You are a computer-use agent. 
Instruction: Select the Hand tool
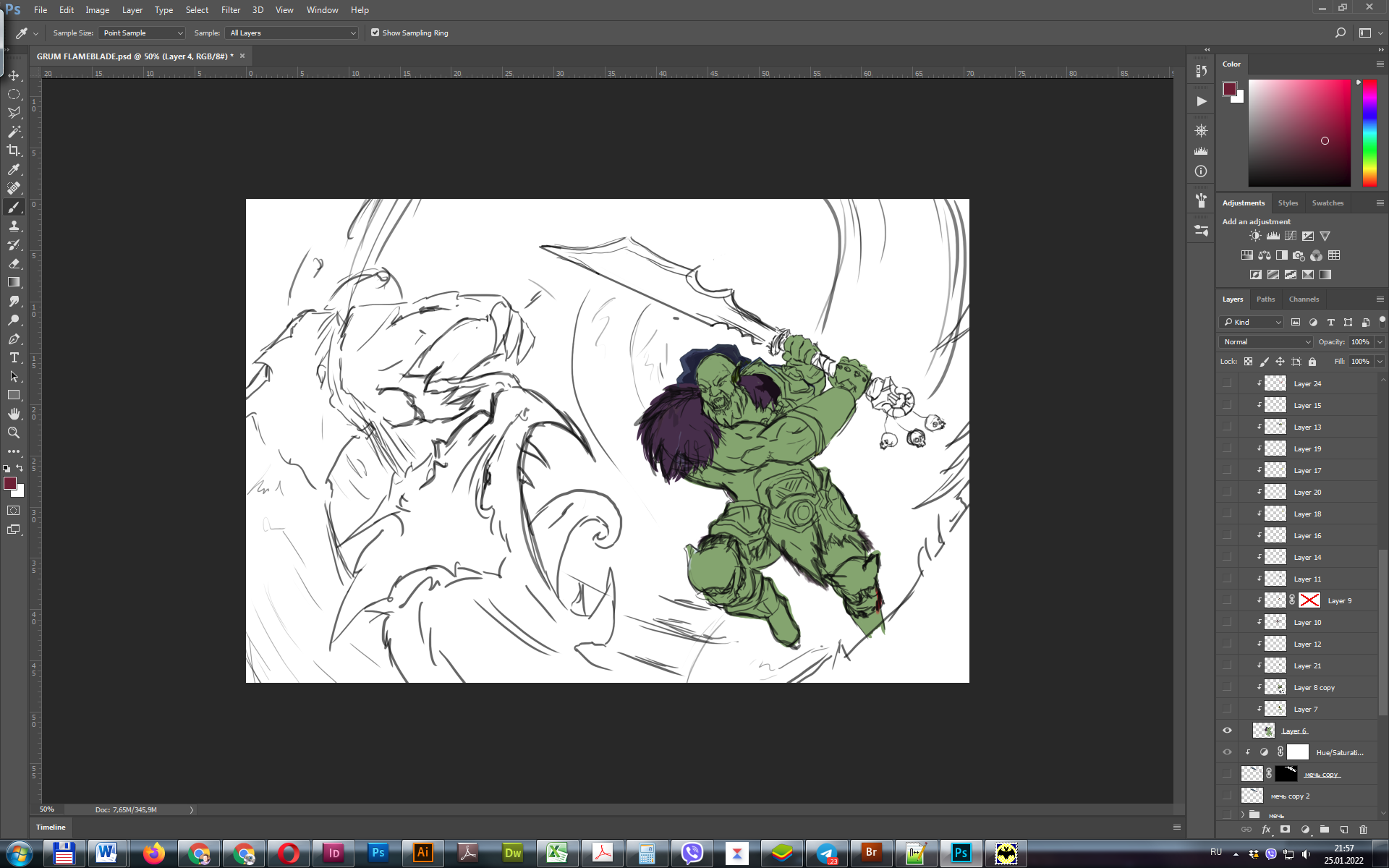click(14, 414)
